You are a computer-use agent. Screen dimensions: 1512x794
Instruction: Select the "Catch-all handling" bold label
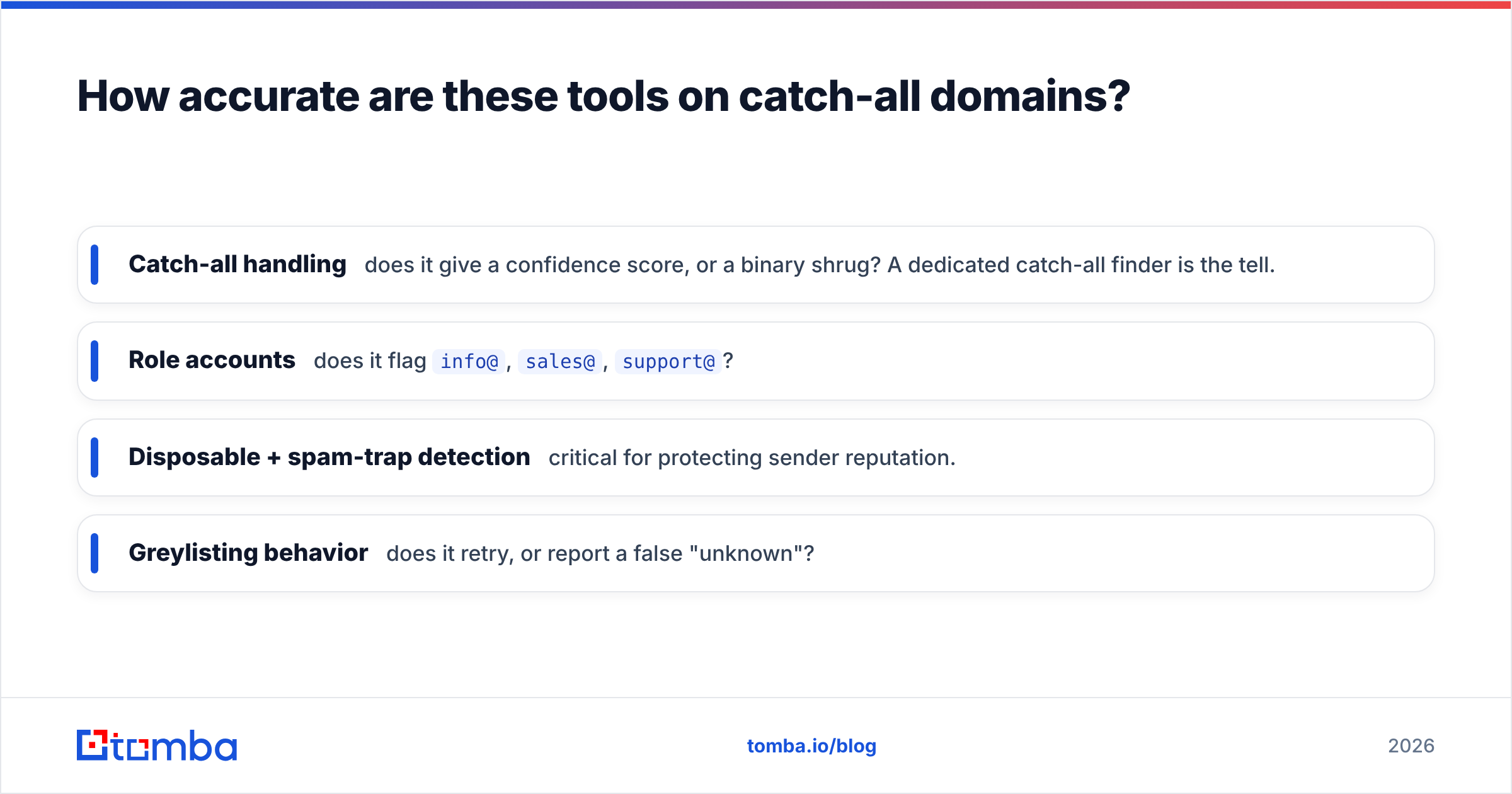coord(238,265)
